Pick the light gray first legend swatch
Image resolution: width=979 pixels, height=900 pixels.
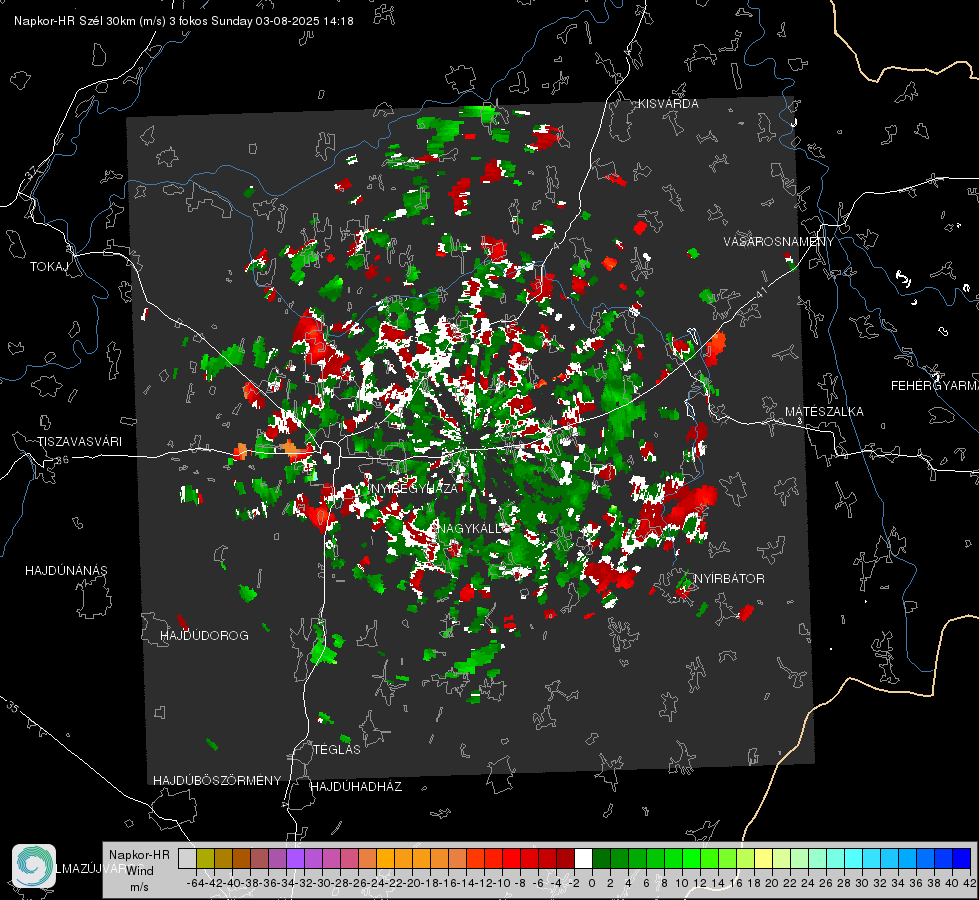[x=187, y=858]
